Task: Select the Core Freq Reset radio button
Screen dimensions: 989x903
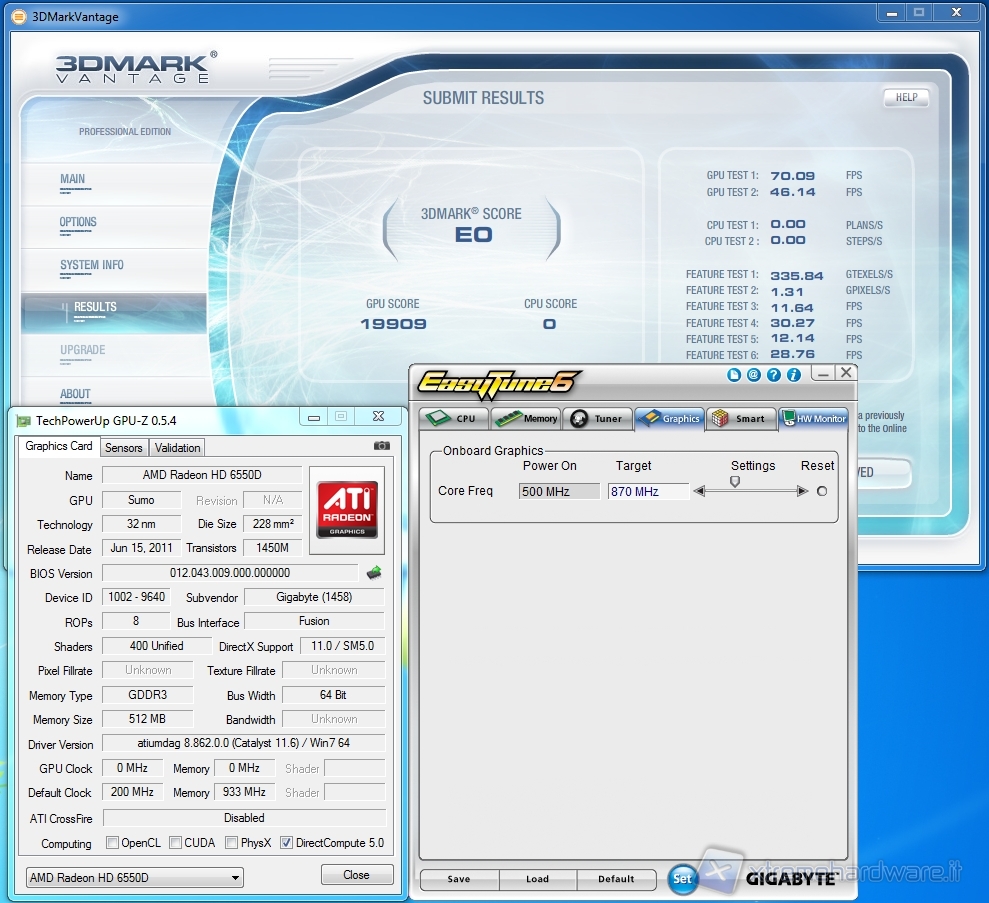Action: coord(822,491)
